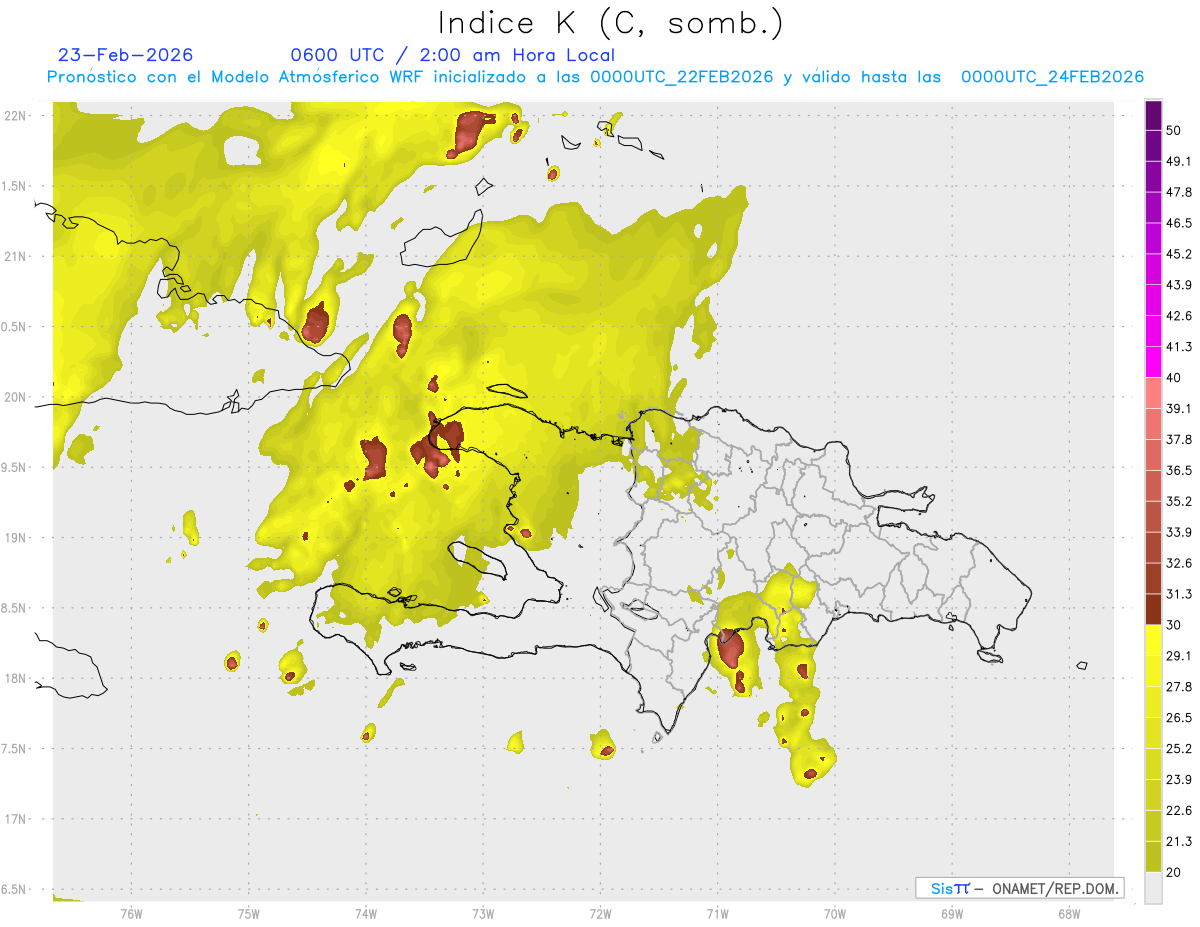Click the olive colorbar segment between 20 and 21.3
This screenshot has width=1200, height=927.
1153,856
